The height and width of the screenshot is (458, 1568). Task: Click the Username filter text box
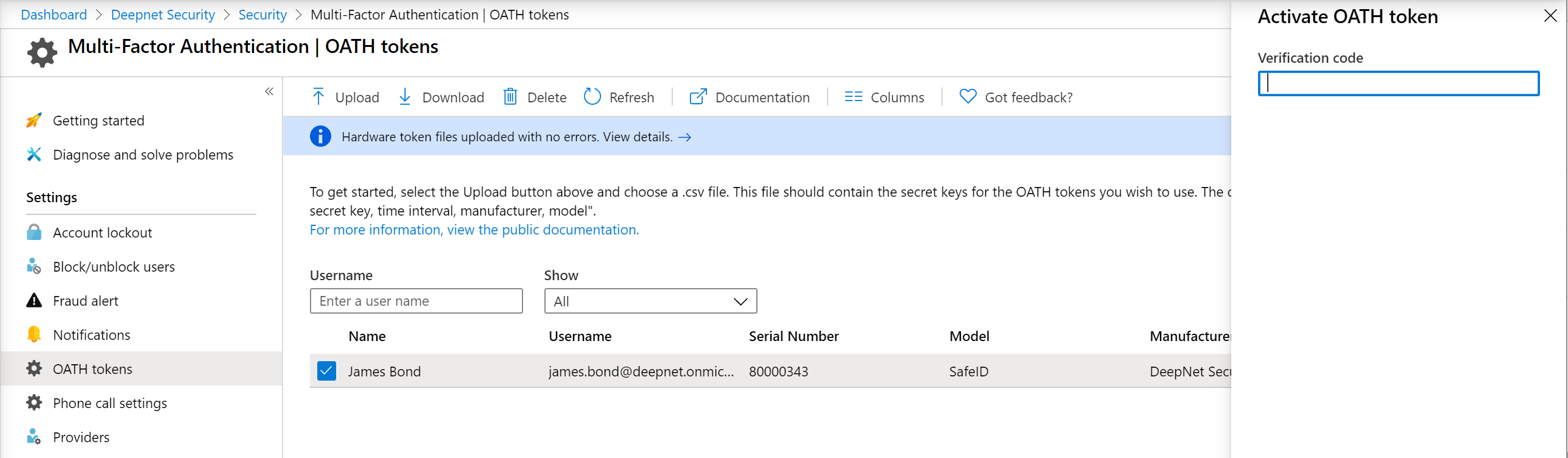tap(416, 301)
